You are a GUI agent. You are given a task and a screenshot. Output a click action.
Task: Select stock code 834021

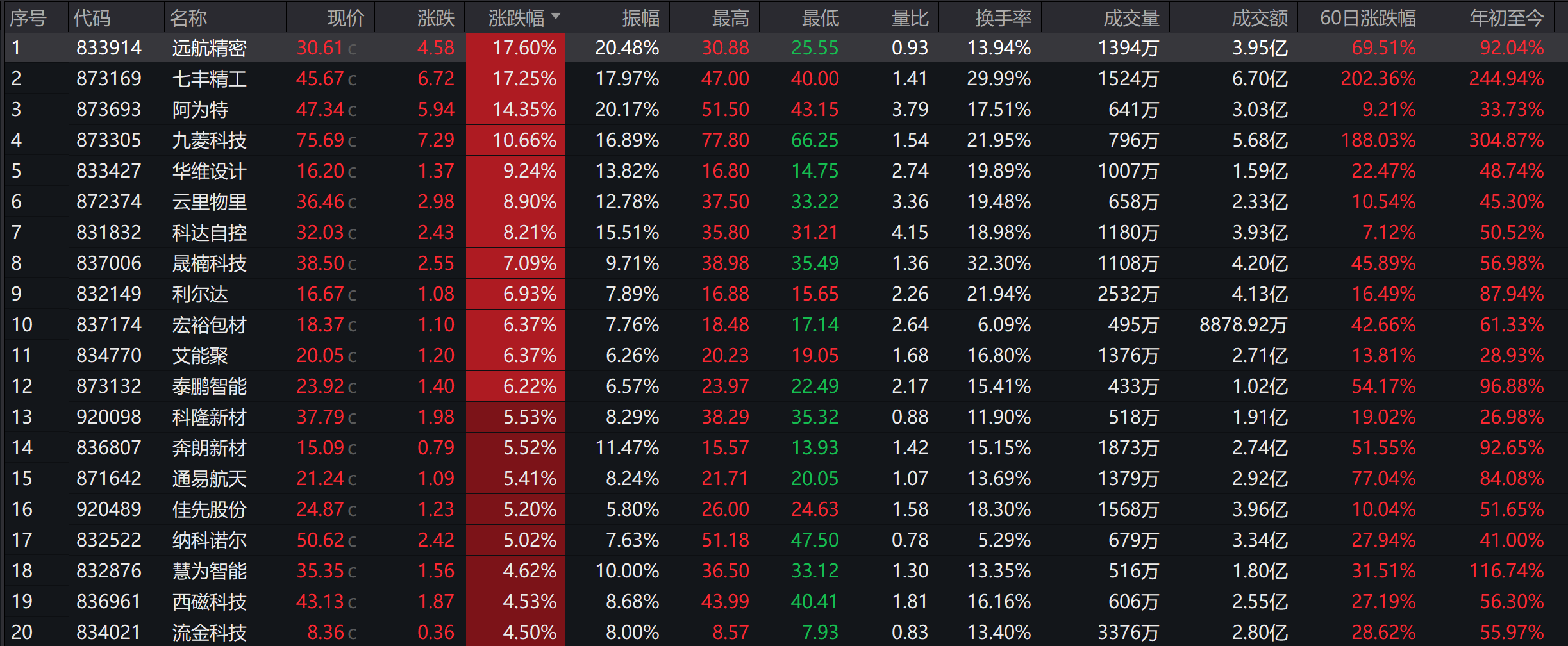click(108, 633)
